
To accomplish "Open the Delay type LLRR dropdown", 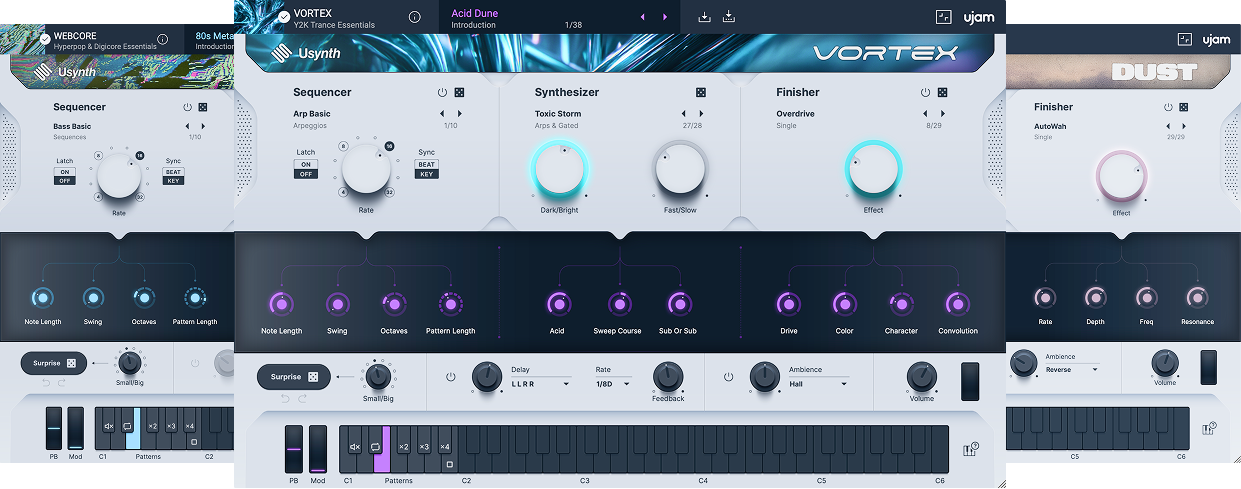I will [x=540, y=383].
